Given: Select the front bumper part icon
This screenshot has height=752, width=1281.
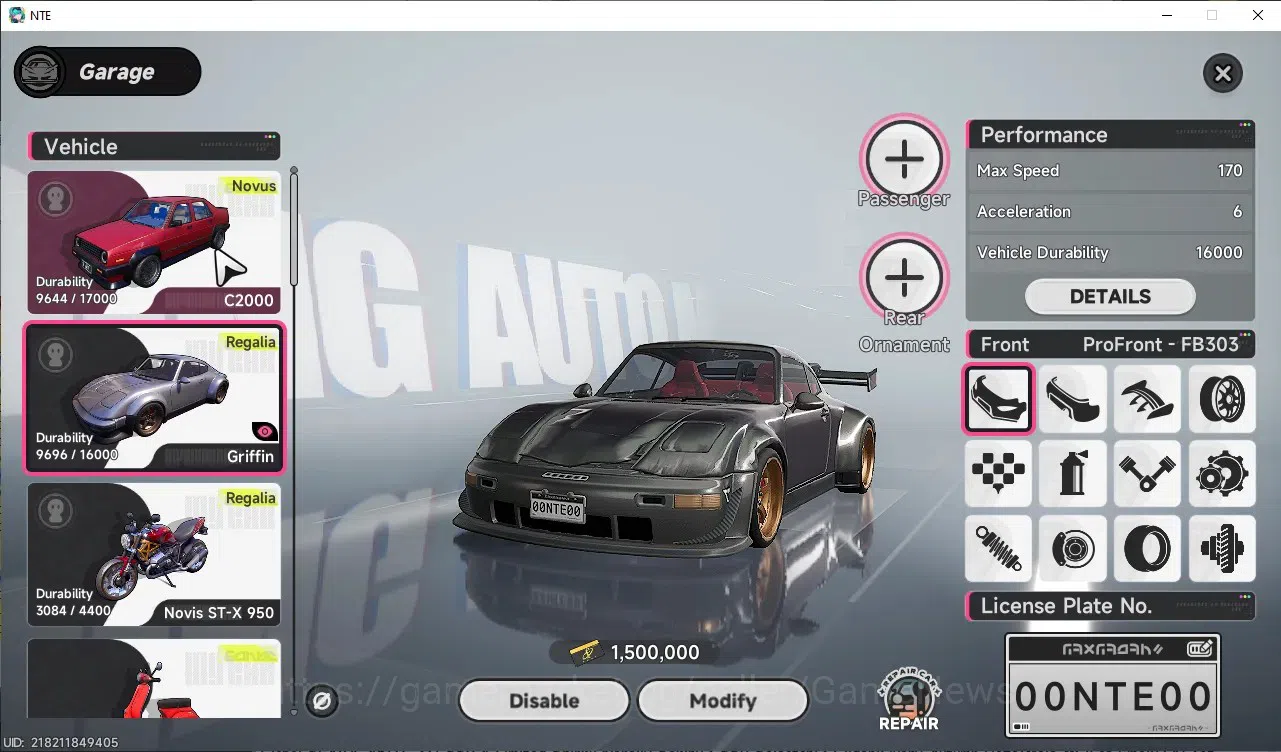Looking at the screenshot, I should click(x=998, y=399).
